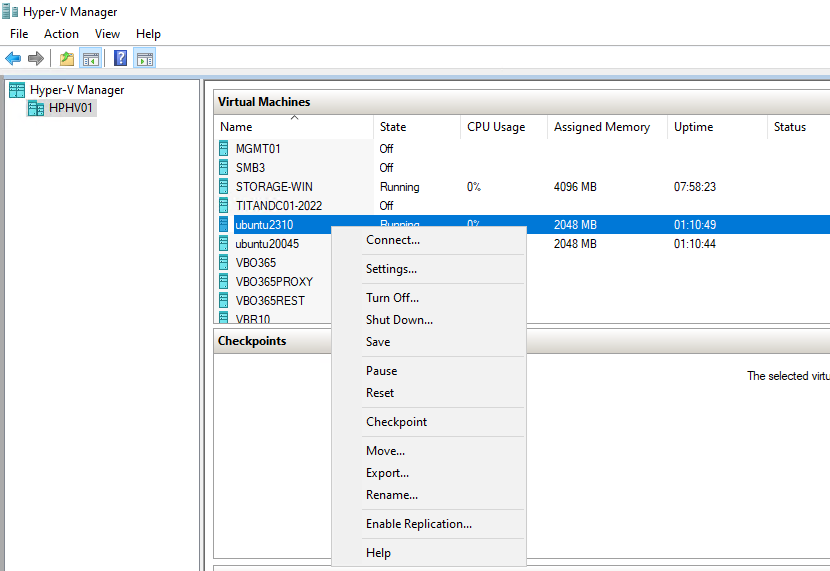Click the TITANDC01-2022 virtual machine icon
The height and width of the screenshot is (571, 830).
223,205
